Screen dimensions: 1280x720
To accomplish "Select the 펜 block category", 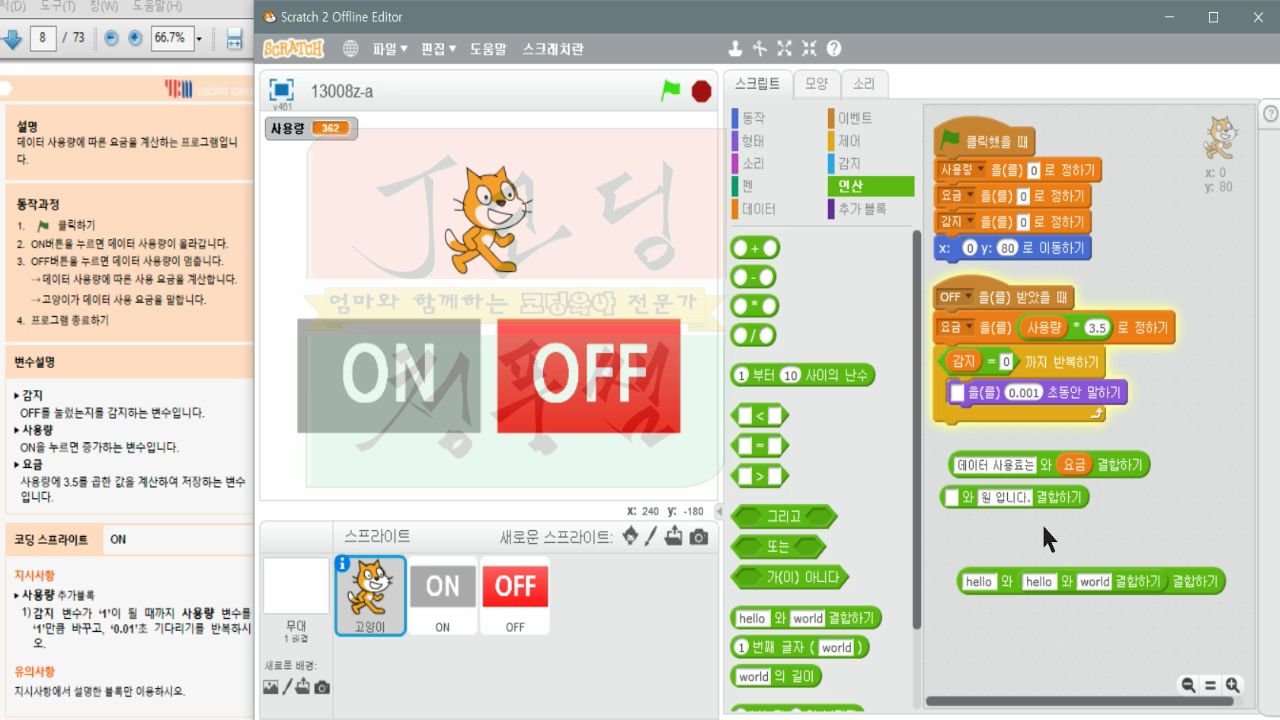I will pos(748,186).
